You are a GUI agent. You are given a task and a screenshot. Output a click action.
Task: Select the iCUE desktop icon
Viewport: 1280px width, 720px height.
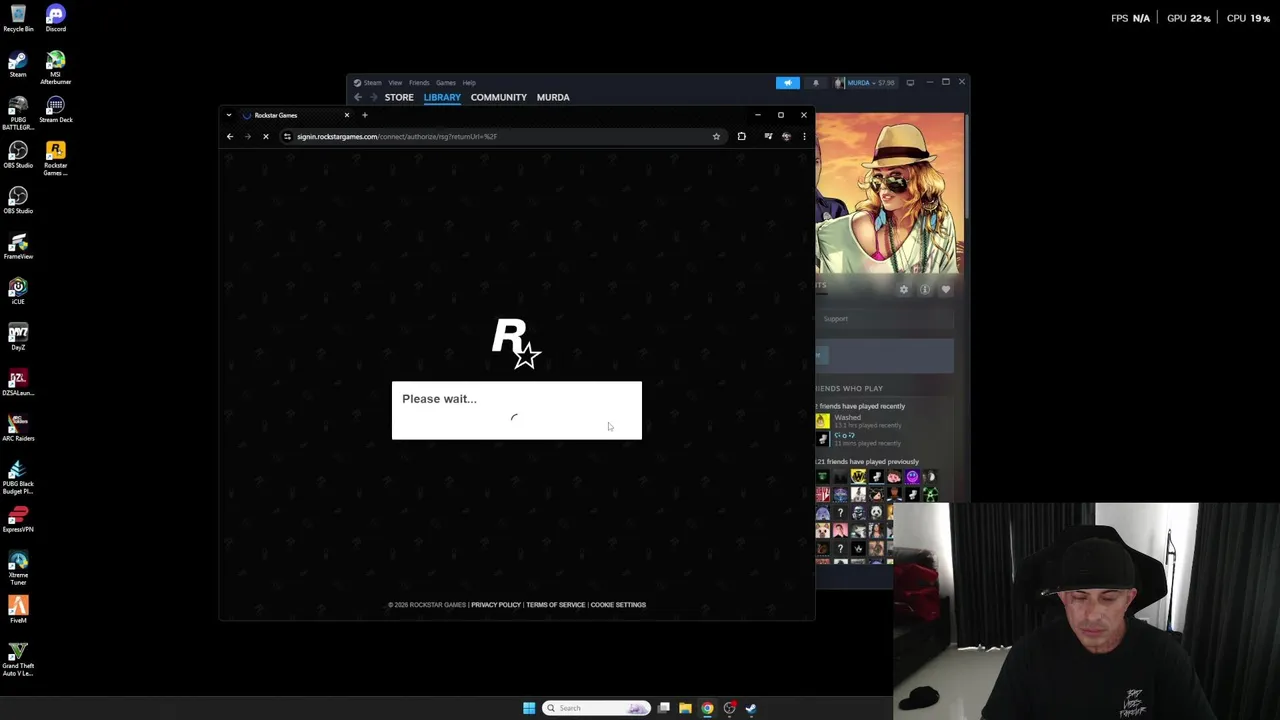[18, 291]
